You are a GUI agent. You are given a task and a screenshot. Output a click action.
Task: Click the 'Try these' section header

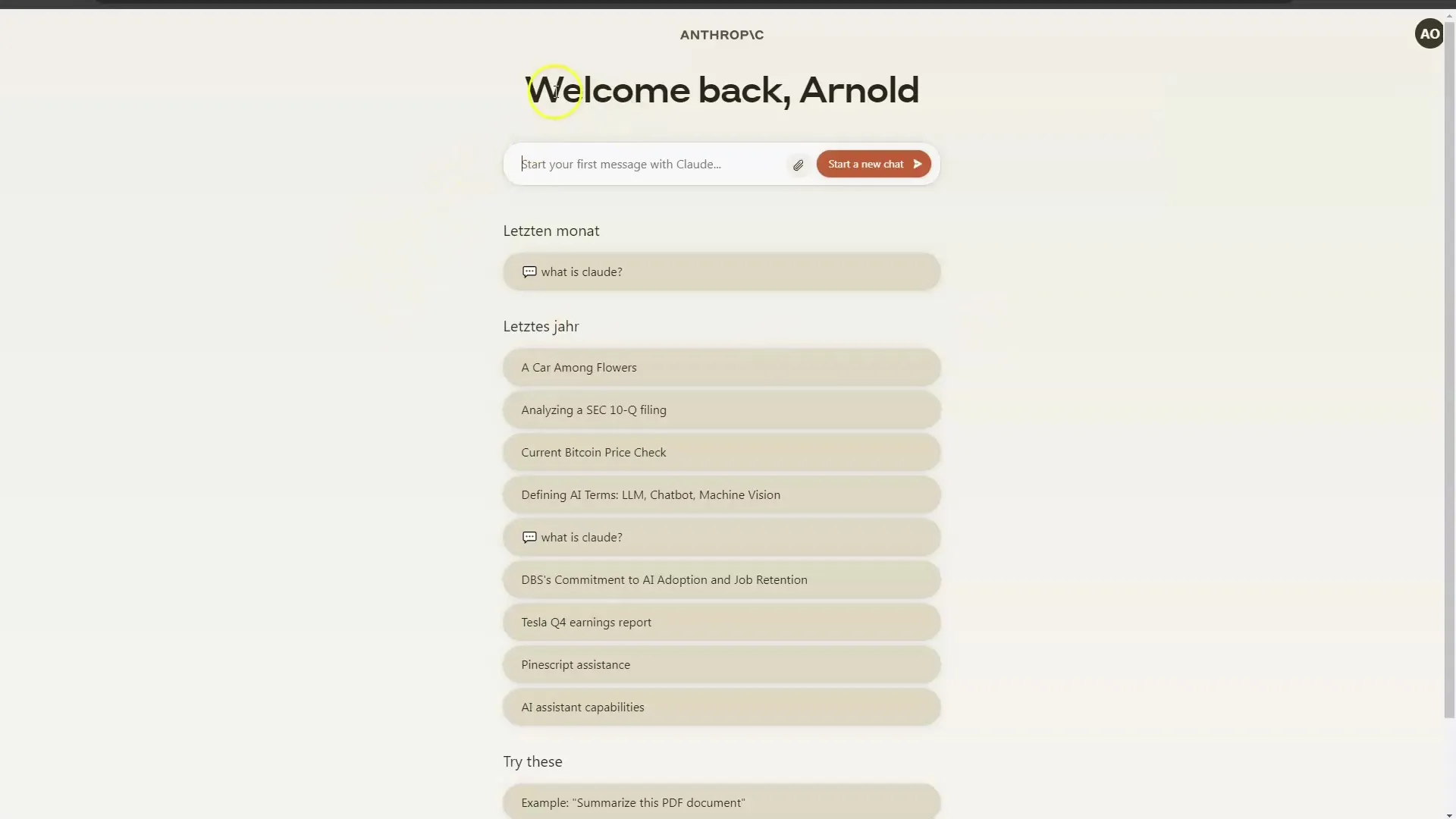(x=532, y=760)
